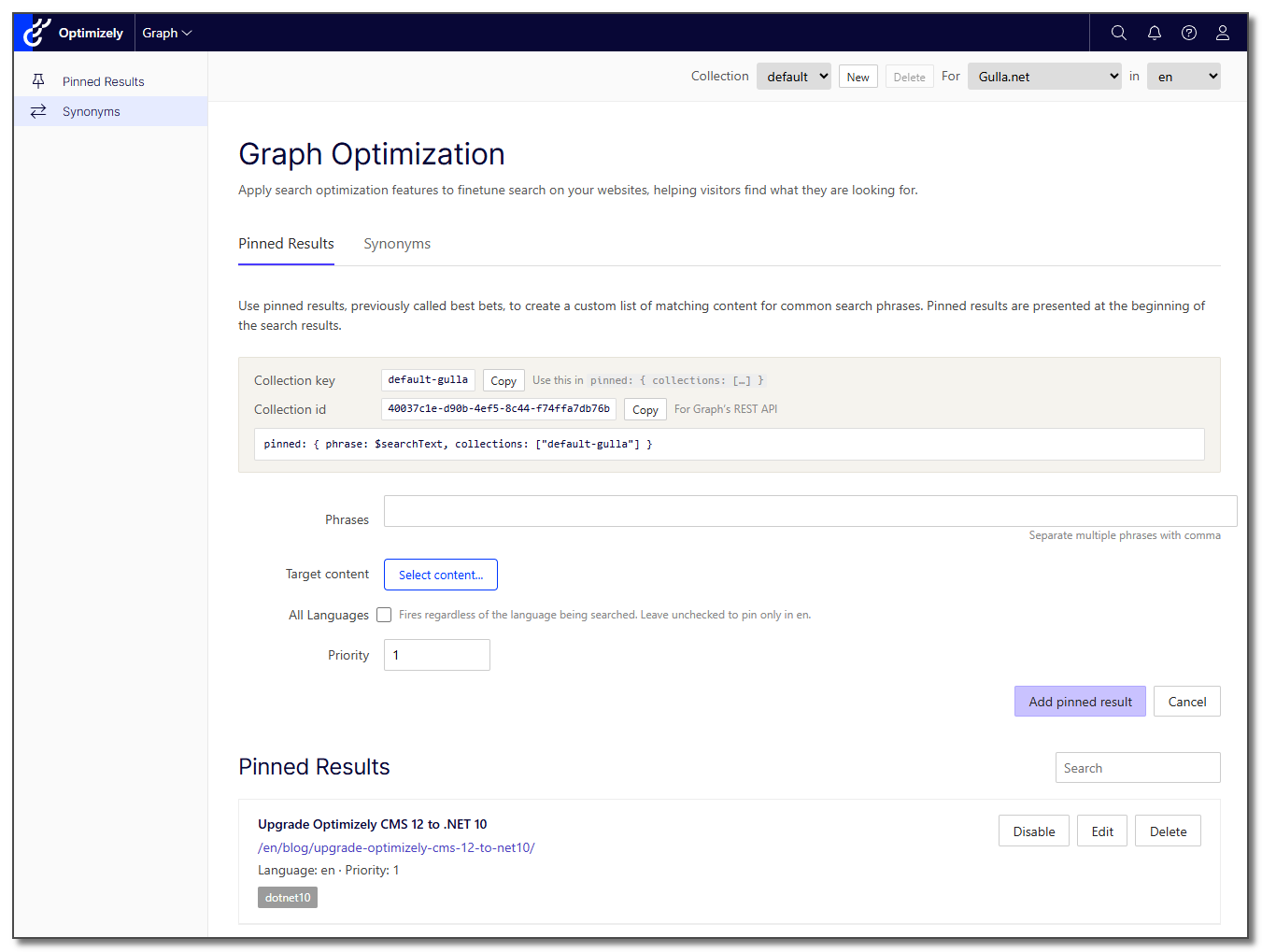The height and width of the screenshot is (952, 1262).
Task: Open the help question mark icon
Action: tap(1189, 33)
